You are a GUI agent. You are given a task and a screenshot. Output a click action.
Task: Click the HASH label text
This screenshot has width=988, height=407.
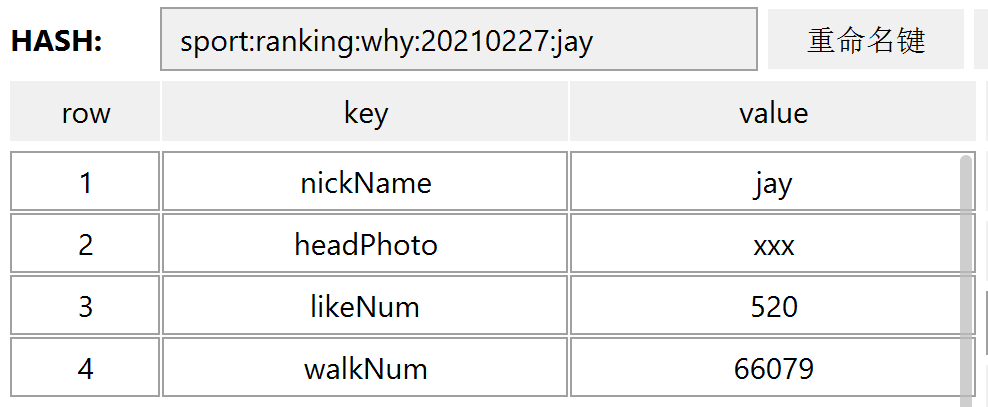pos(57,41)
